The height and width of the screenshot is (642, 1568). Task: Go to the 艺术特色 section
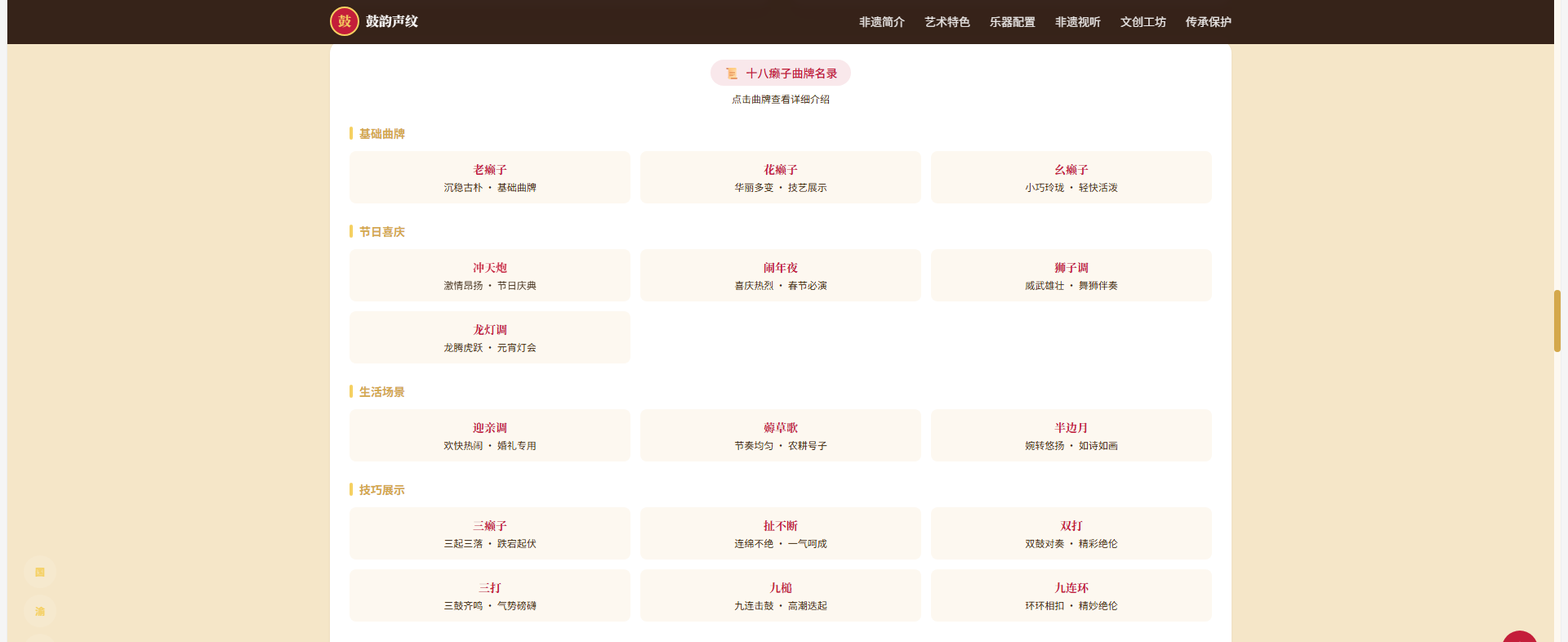click(x=947, y=22)
